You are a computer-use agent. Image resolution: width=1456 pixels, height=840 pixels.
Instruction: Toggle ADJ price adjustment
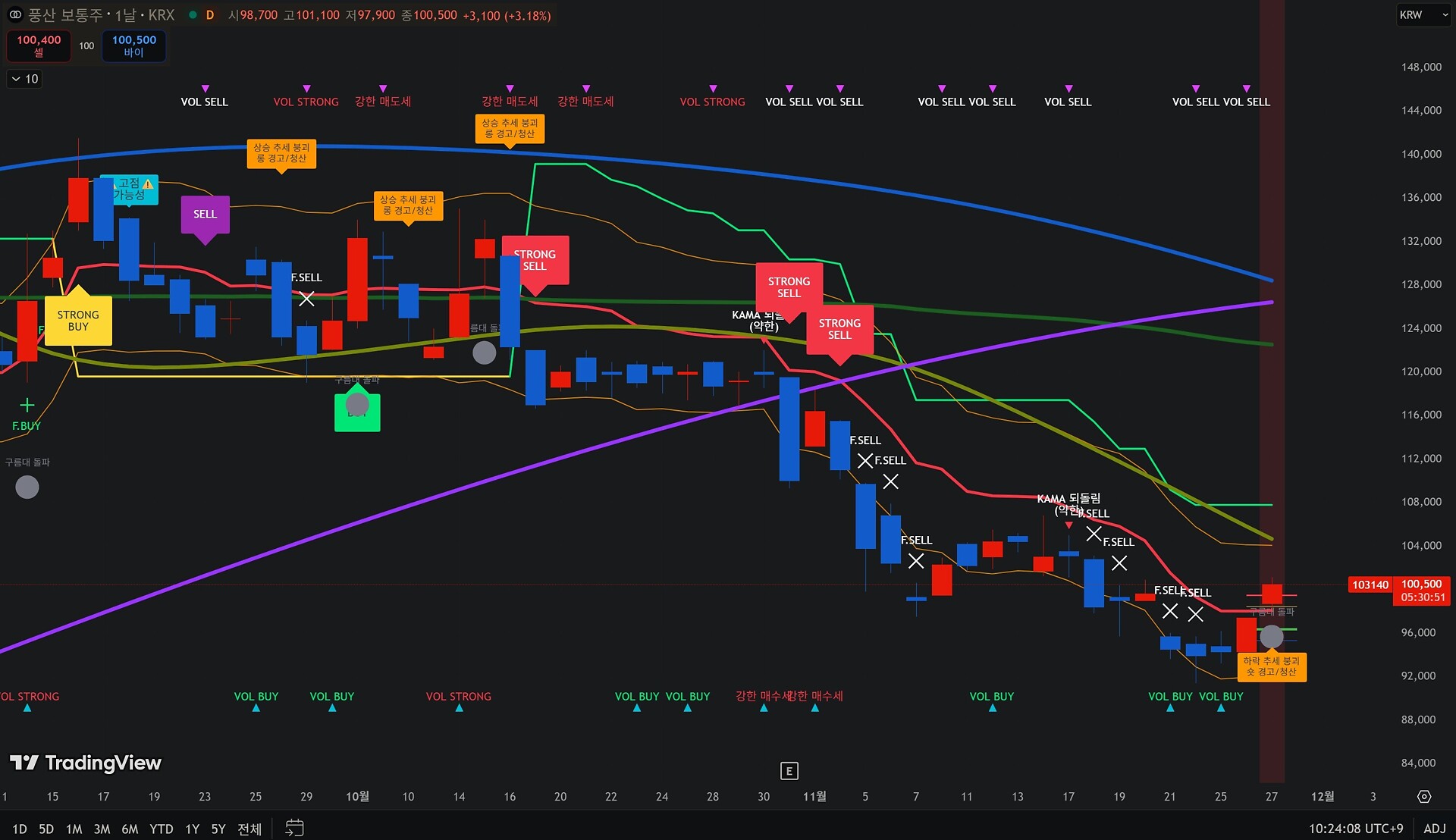pos(1434,829)
